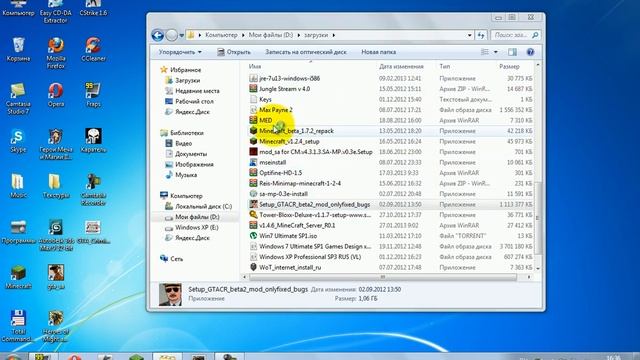Click the Forward navigation arrow in Explorer
The height and width of the screenshot is (360, 640).
171,35
